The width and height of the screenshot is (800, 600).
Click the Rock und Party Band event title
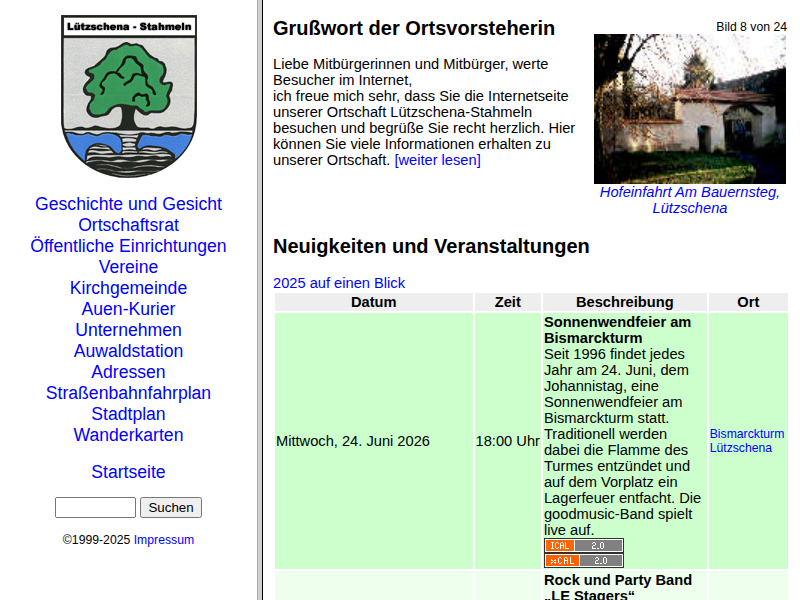click(618, 586)
